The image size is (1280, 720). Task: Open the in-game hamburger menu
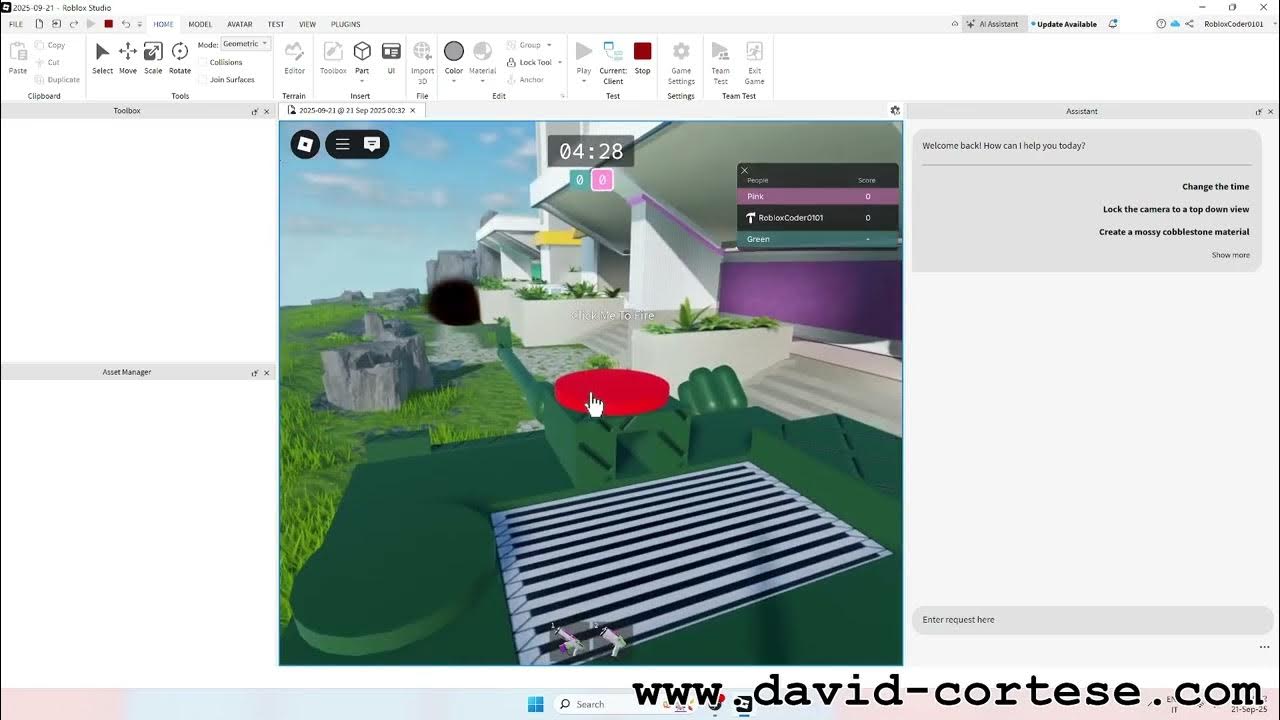342,144
